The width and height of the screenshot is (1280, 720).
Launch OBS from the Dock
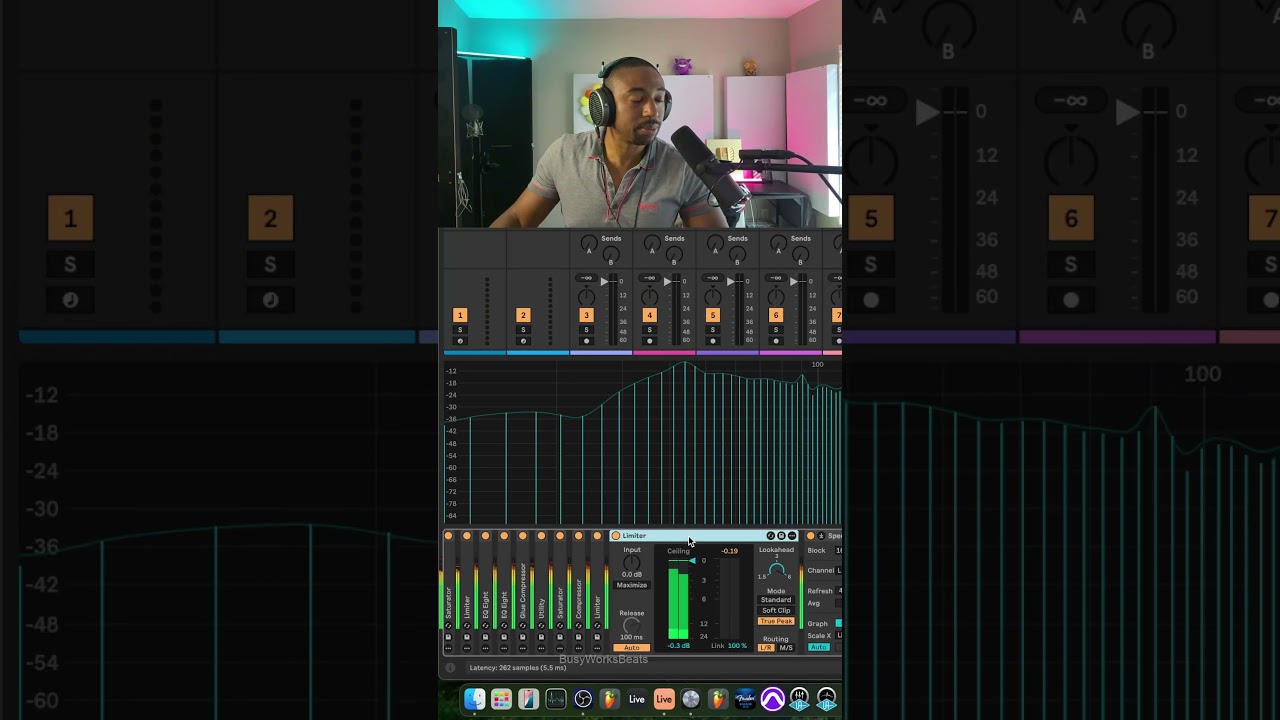click(x=583, y=700)
